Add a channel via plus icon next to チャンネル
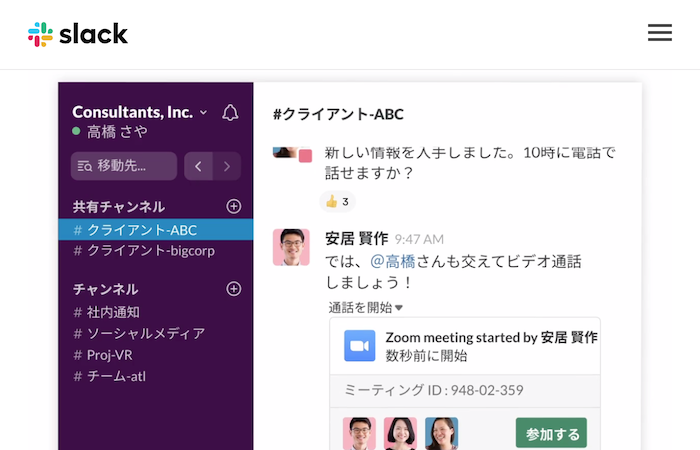700x450 pixels. 233,289
